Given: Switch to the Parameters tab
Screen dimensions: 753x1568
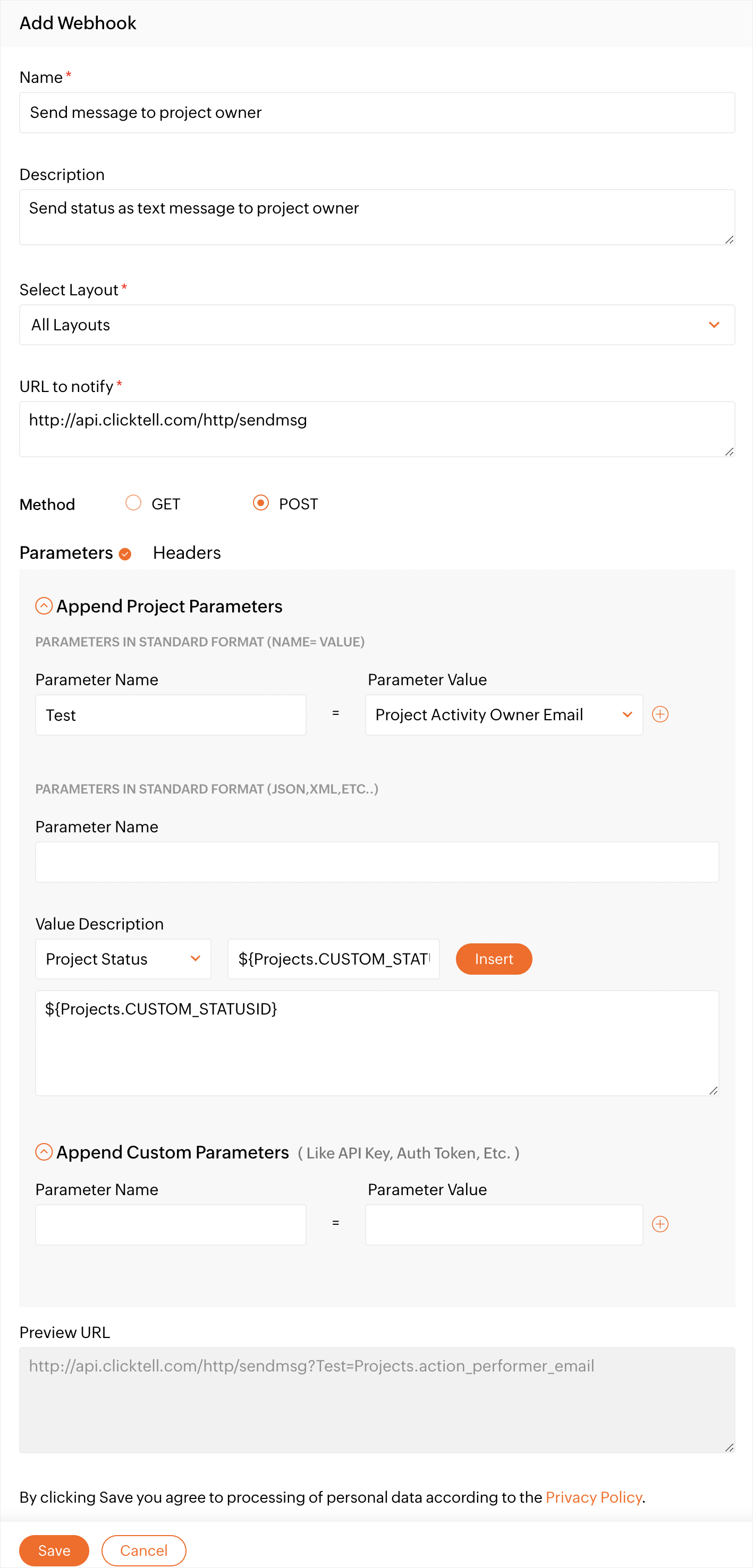Looking at the screenshot, I should click(x=66, y=553).
